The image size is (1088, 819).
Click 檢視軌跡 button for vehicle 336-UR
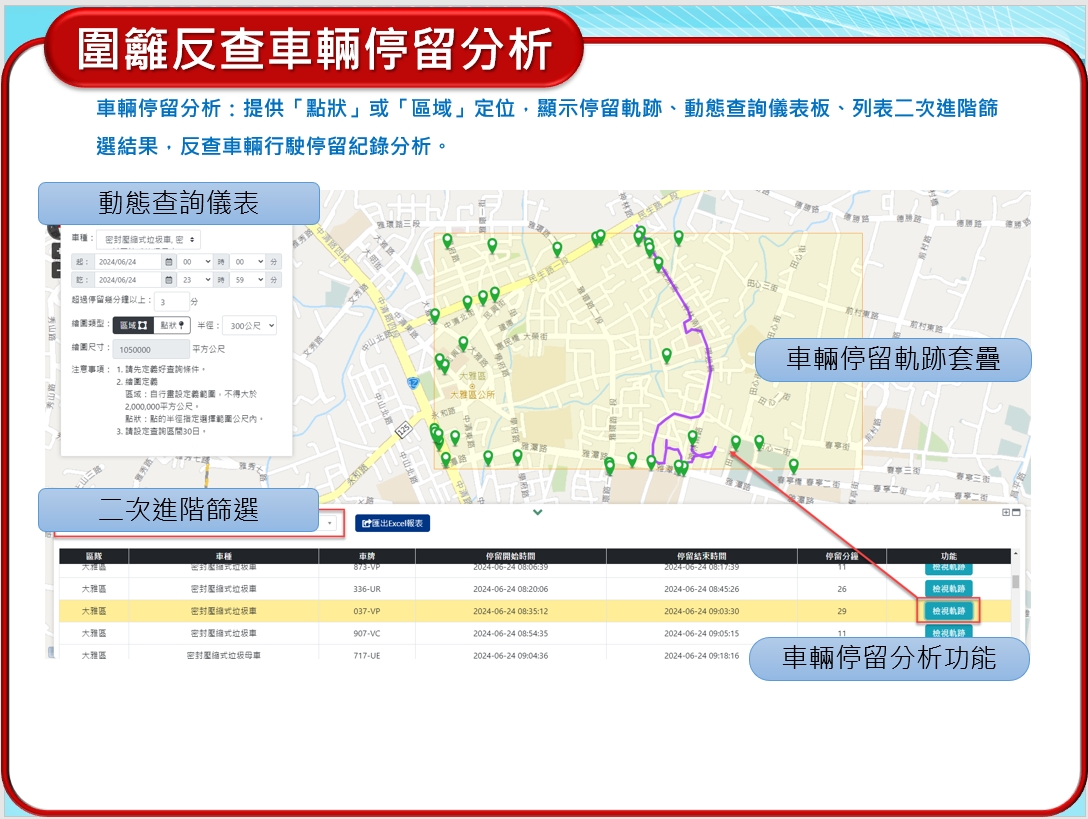click(948, 589)
